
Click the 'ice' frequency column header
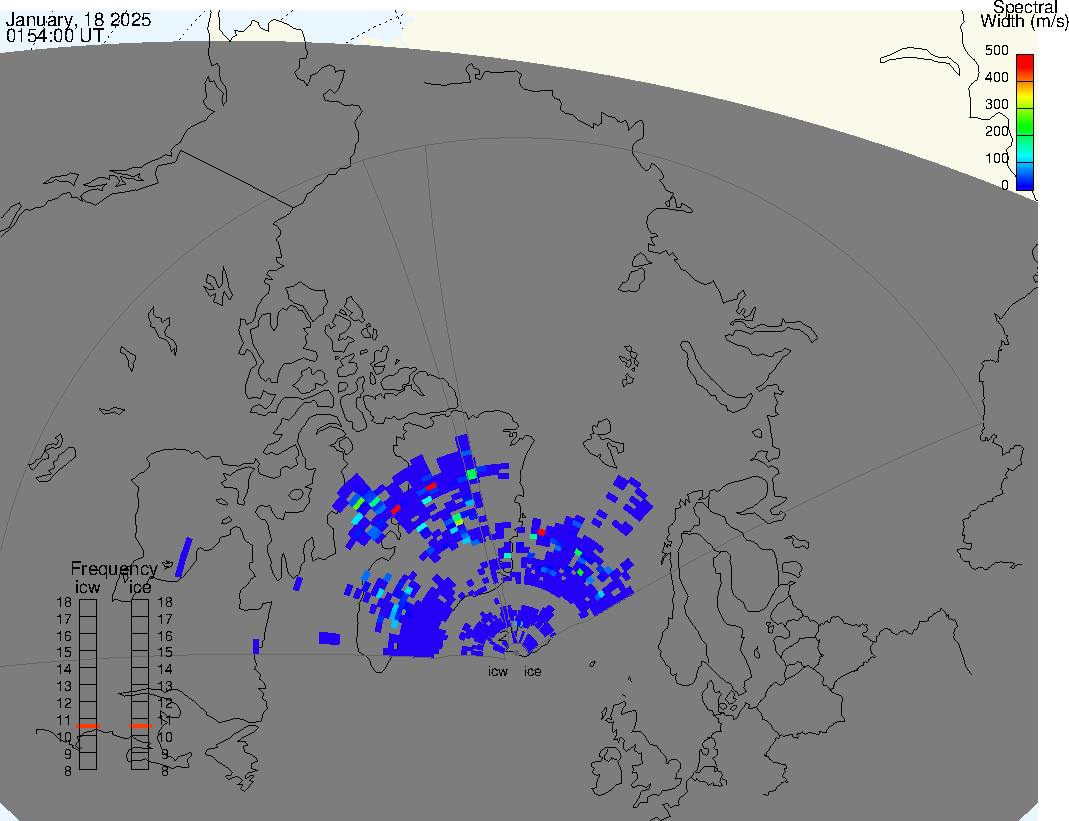tap(140, 587)
